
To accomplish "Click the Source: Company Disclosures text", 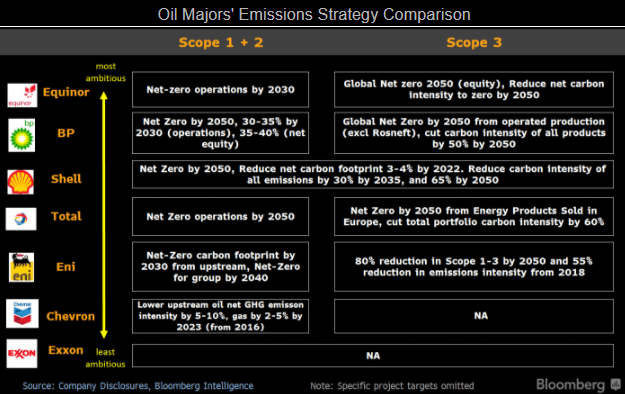I will tap(138, 386).
